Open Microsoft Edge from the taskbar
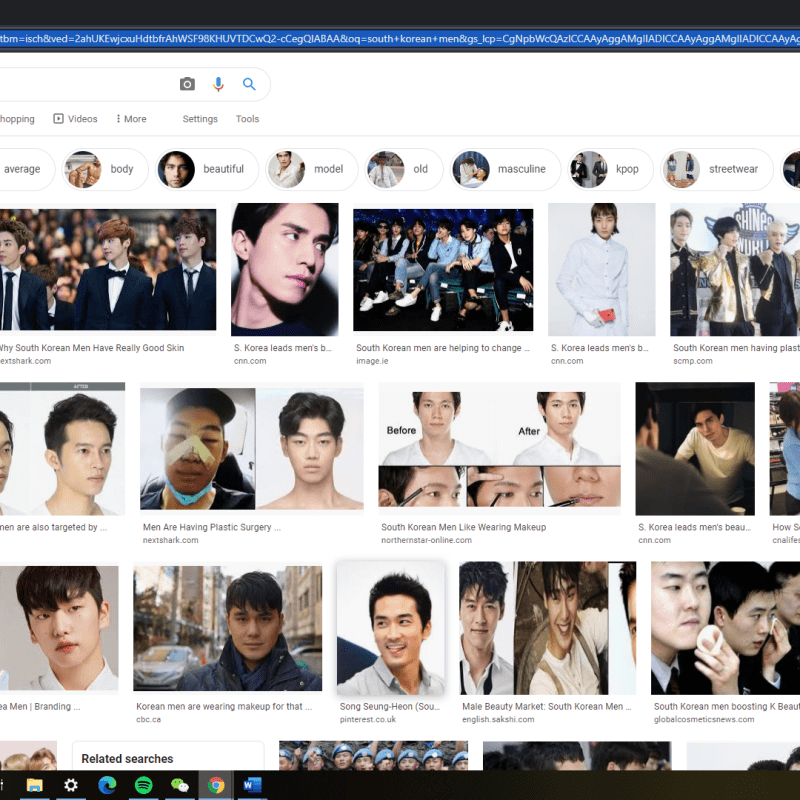This screenshot has width=800, height=800. pos(107,785)
